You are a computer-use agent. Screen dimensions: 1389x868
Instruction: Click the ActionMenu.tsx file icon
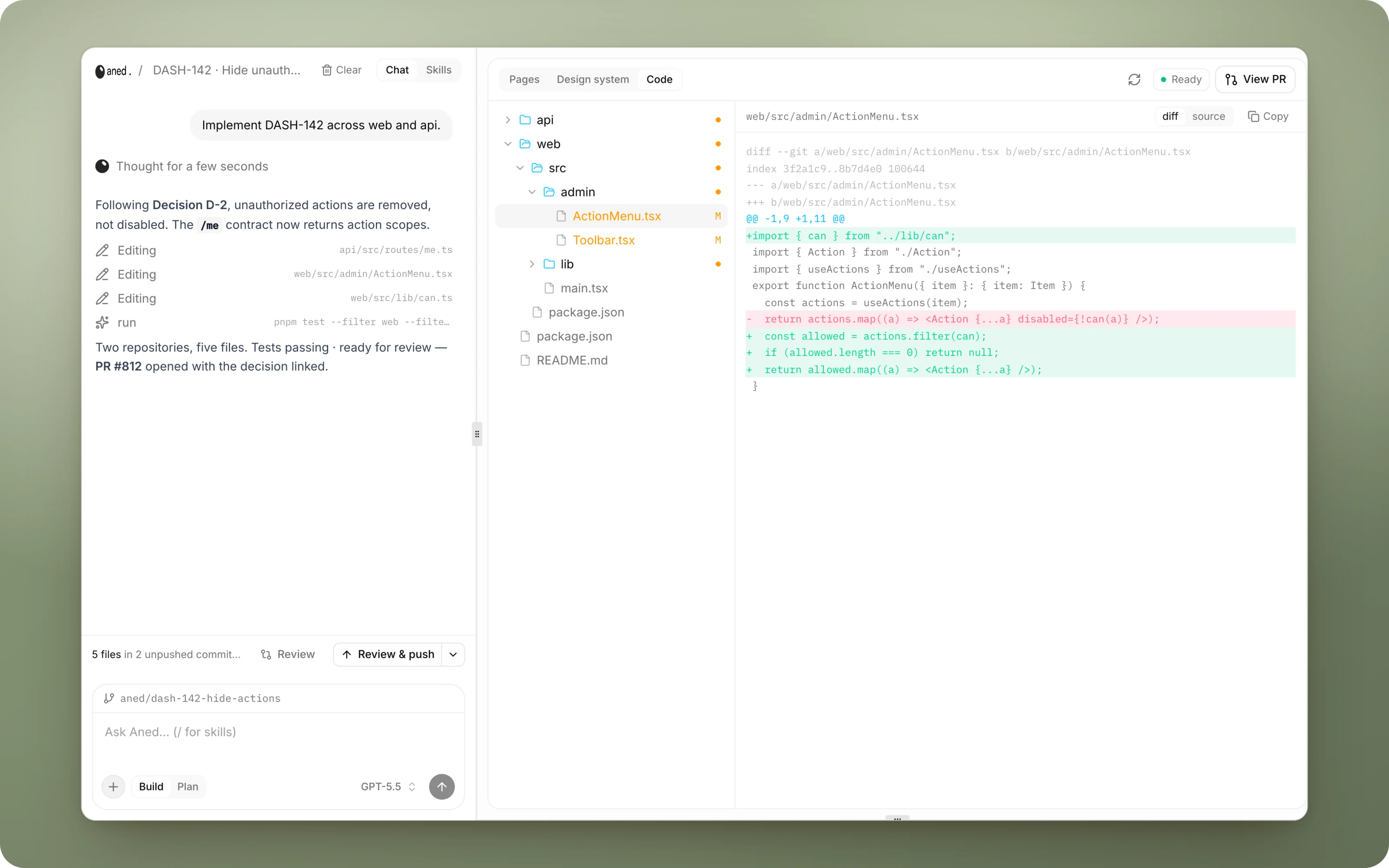tap(561, 216)
